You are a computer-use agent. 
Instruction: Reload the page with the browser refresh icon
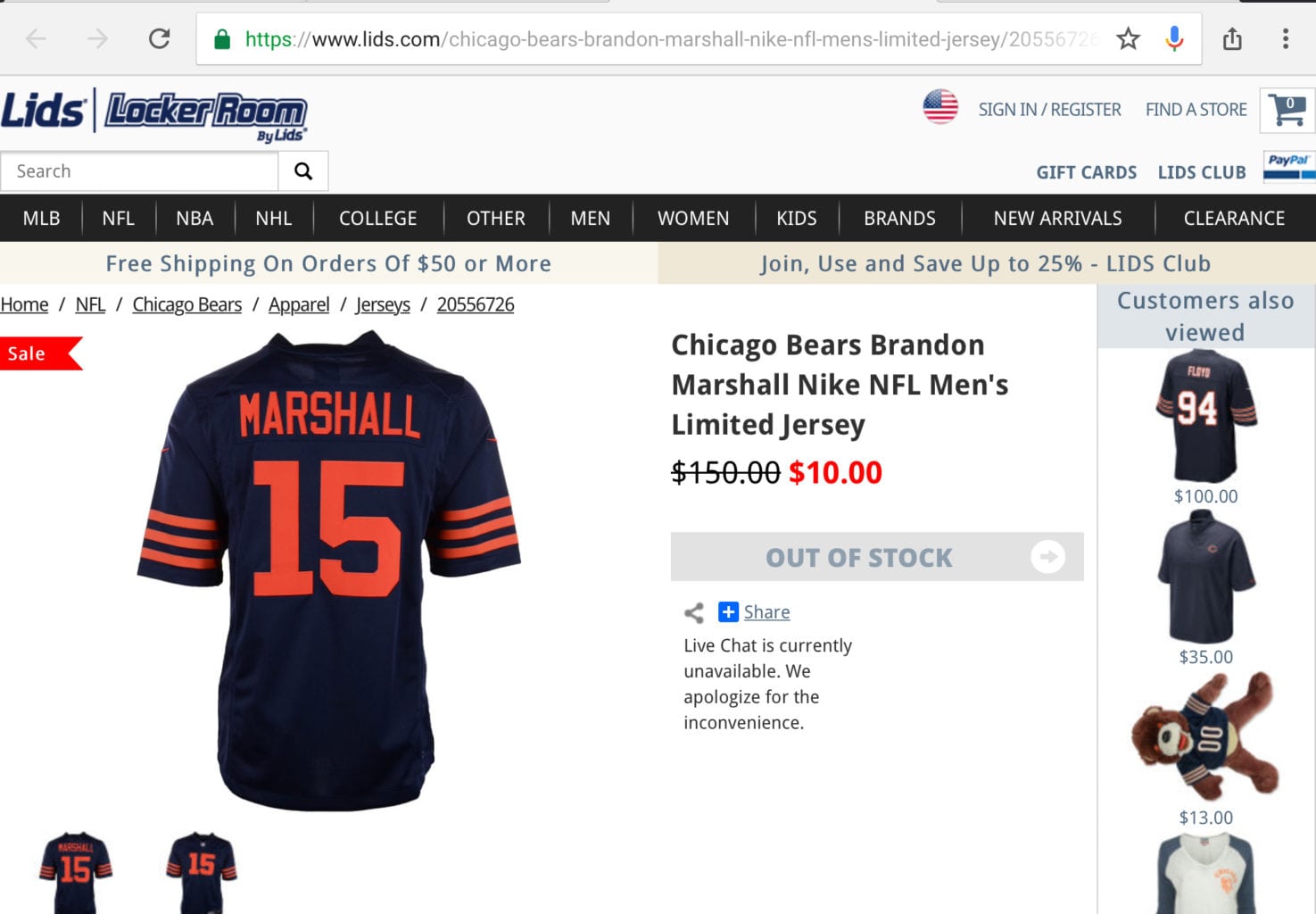[159, 38]
